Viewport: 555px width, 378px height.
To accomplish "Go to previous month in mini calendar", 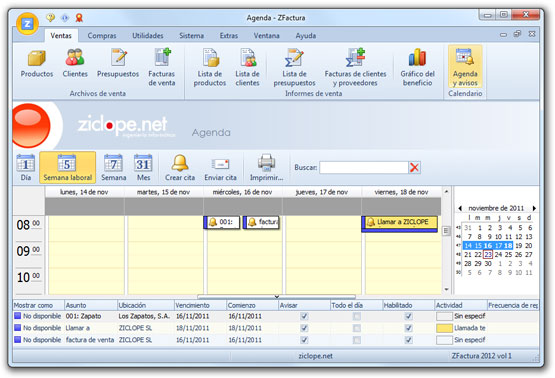I will pos(460,208).
